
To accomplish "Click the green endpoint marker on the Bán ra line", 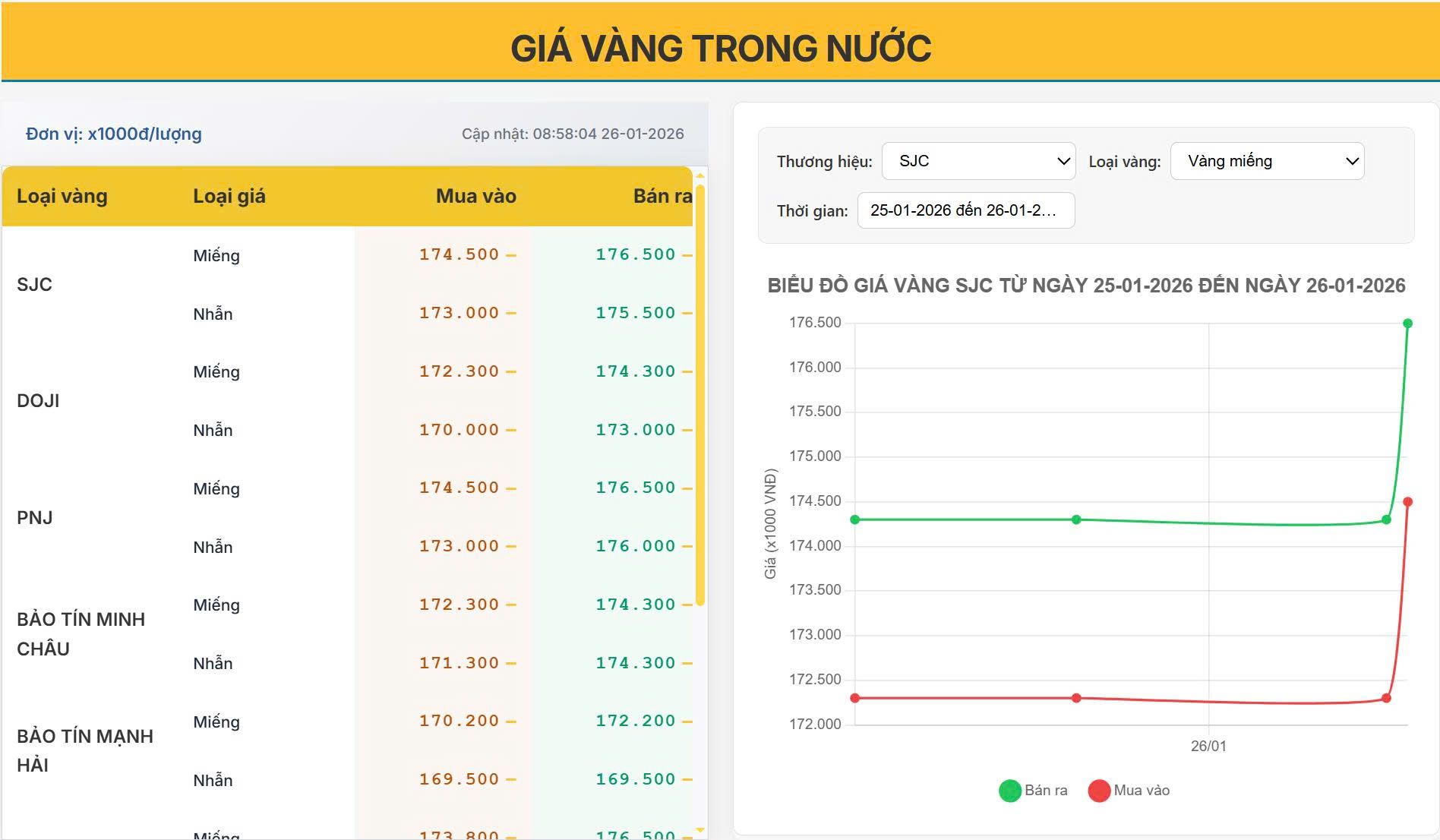I will coord(1407,323).
